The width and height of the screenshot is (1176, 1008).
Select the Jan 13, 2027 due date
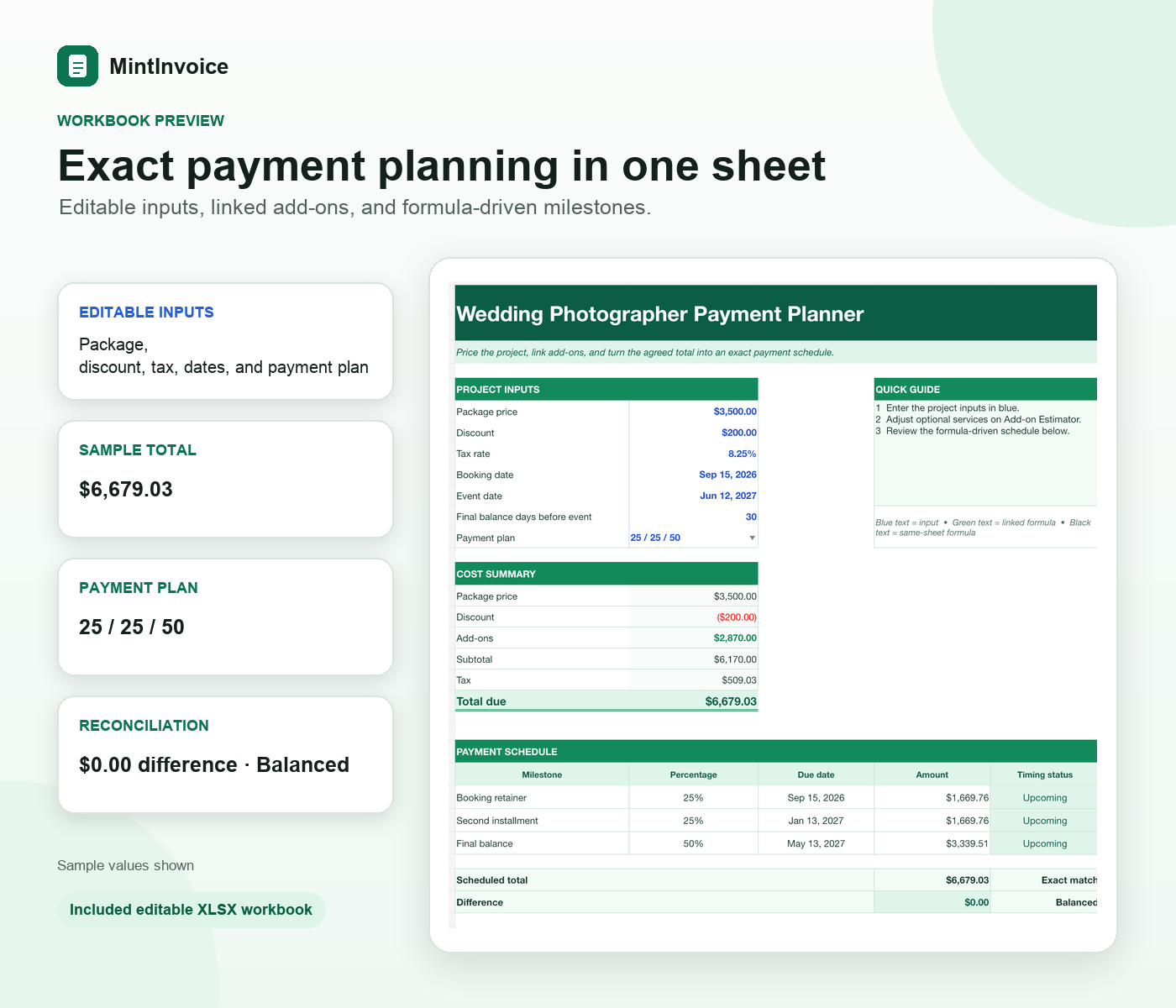click(x=816, y=821)
